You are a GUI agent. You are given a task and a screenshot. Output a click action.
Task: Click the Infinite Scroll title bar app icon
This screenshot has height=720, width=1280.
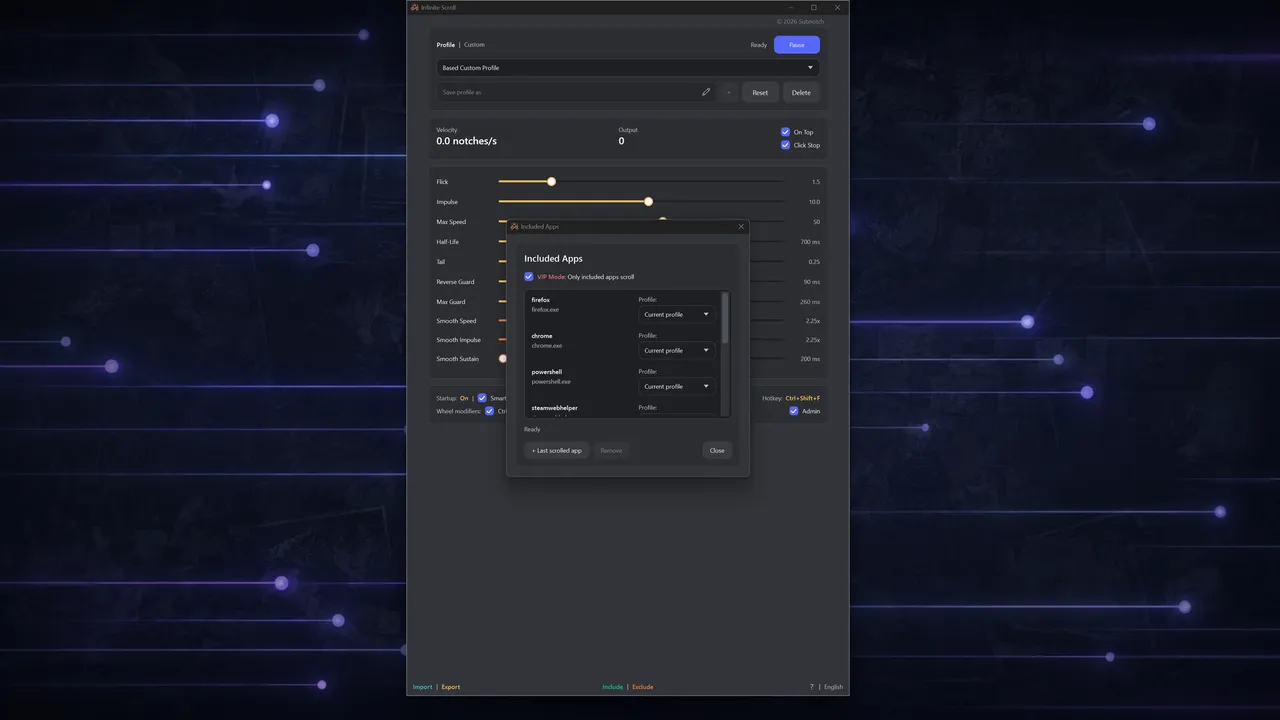(x=415, y=7)
